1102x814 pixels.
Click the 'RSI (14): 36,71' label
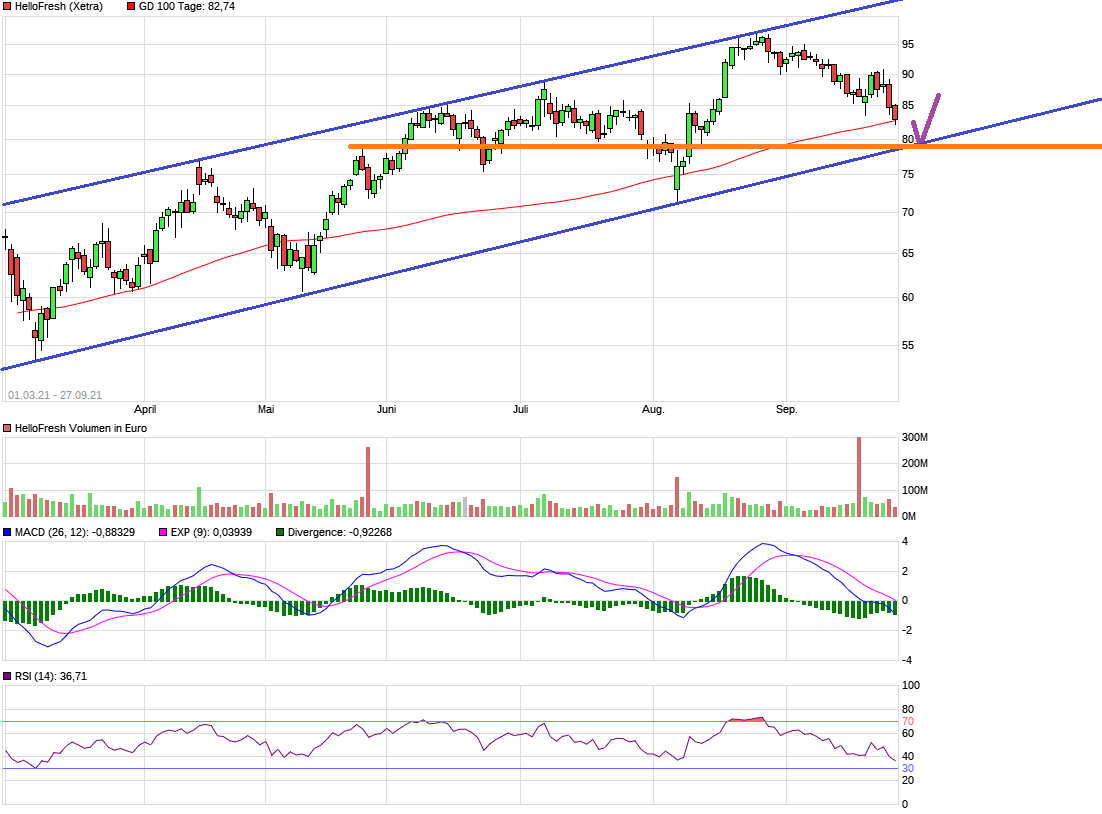click(51, 677)
